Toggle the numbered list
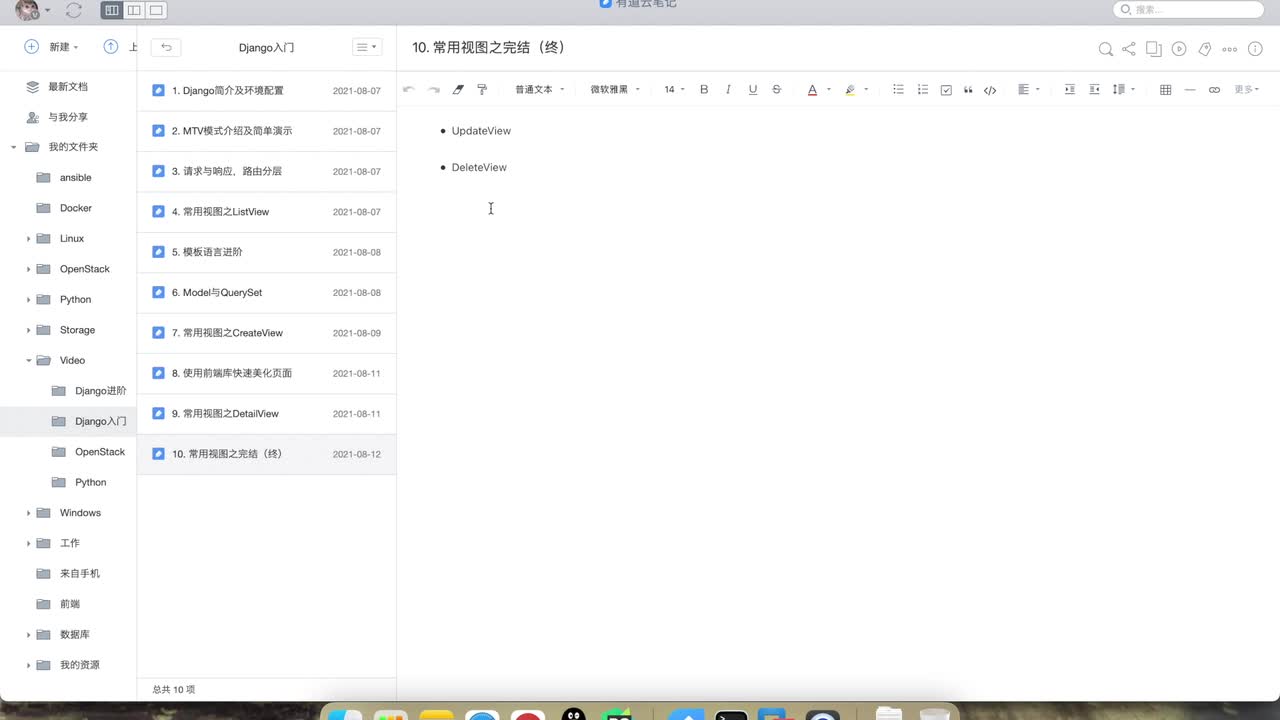 tap(922, 89)
